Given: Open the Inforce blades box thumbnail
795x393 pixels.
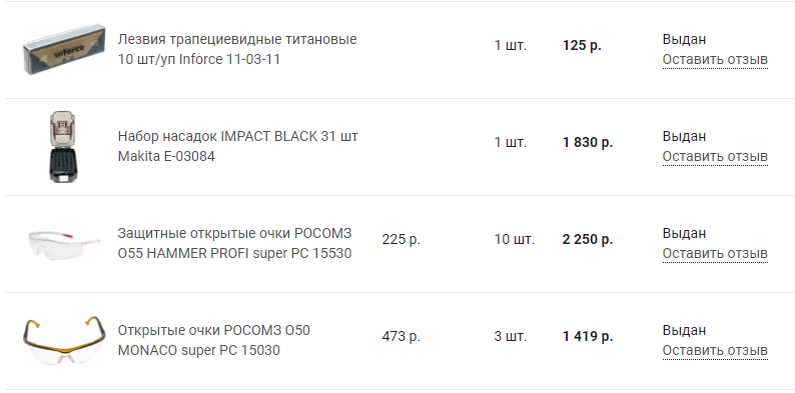Looking at the screenshot, I should 64,50.
